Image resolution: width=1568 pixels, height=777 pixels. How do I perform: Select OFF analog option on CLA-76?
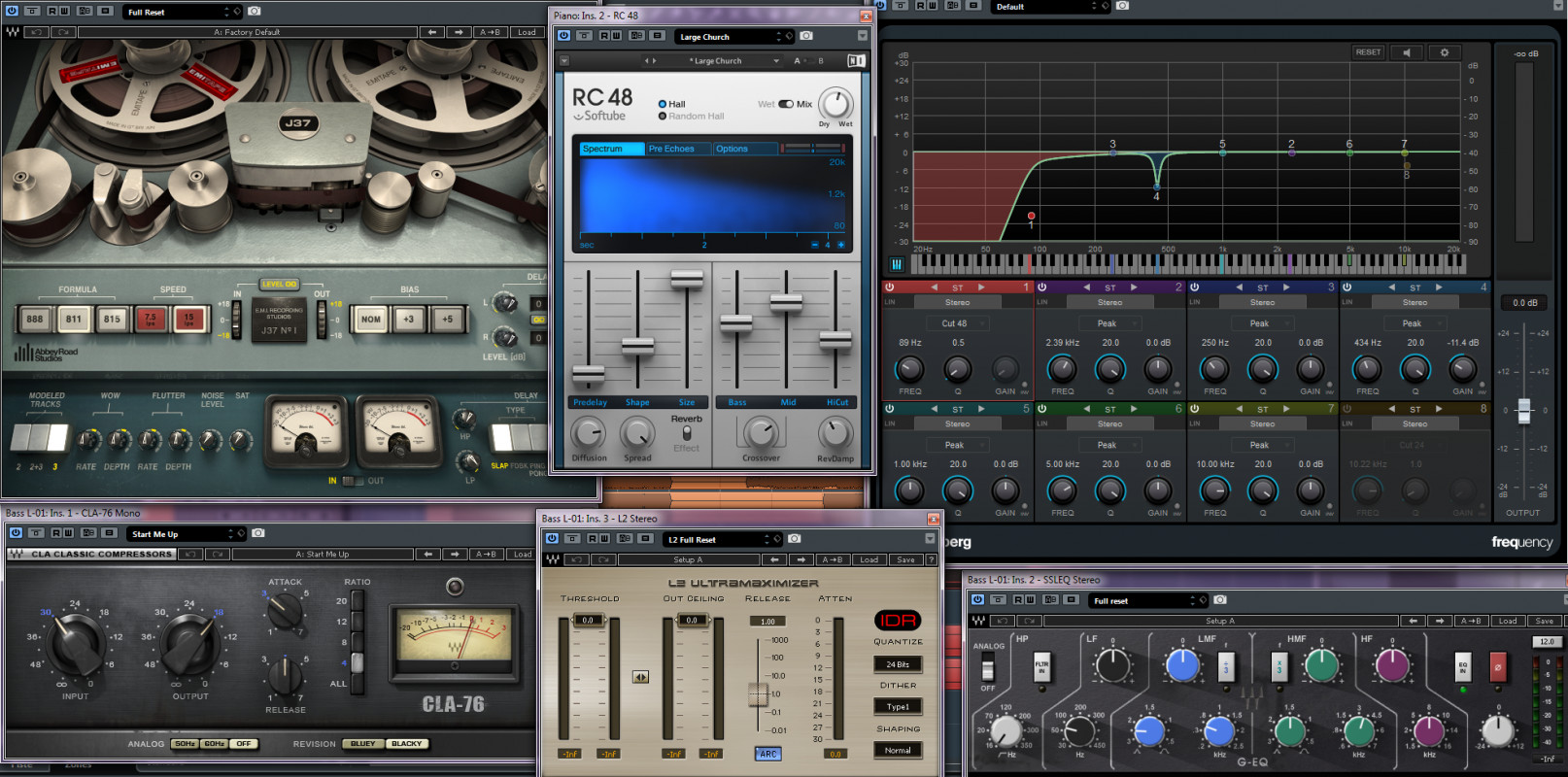click(244, 744)
